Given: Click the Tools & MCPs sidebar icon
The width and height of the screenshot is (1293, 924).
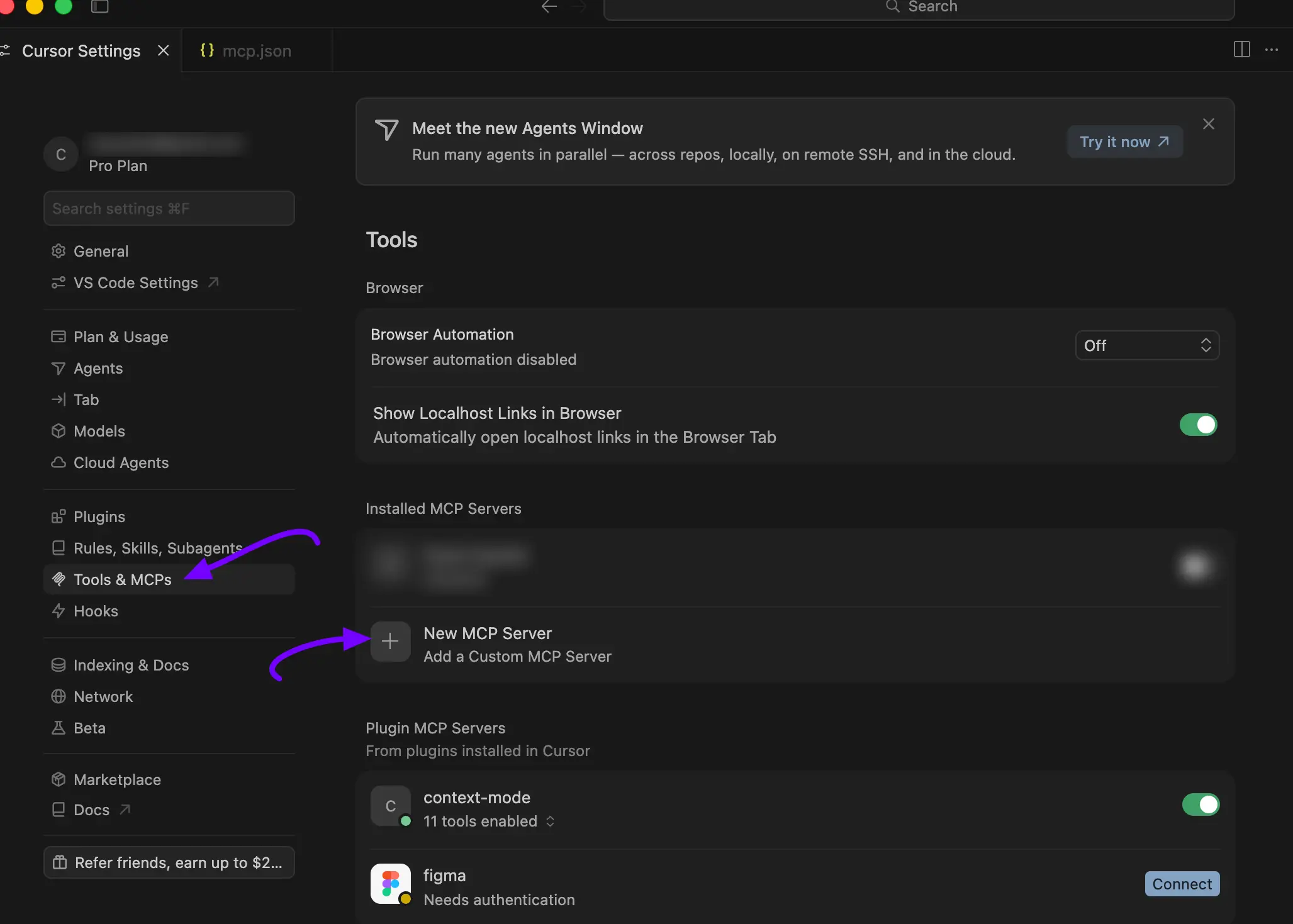Looking at the screenshot, I should 59,579.
